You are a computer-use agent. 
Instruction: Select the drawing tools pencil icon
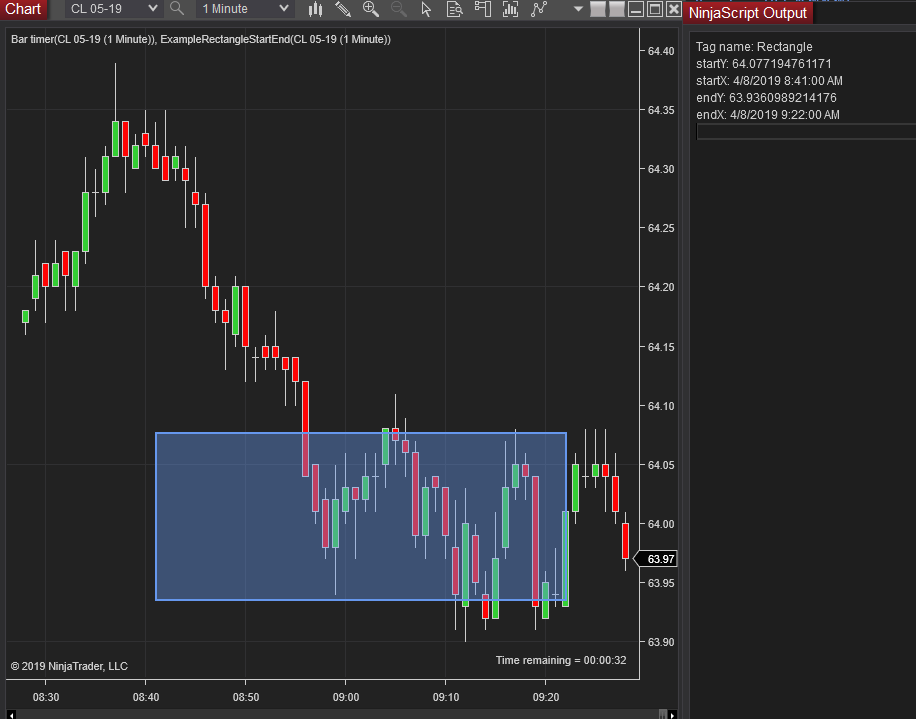[343, 9]
